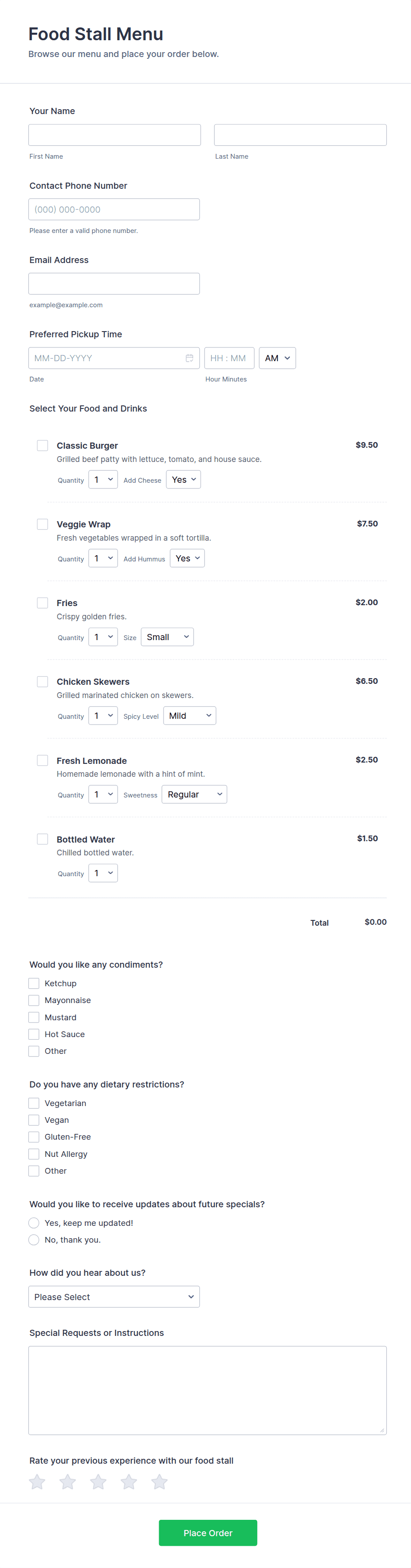Click the calendar icon in date field
Screen dimensions: 411x1568
pyautogui.click(x=189, y=358)
